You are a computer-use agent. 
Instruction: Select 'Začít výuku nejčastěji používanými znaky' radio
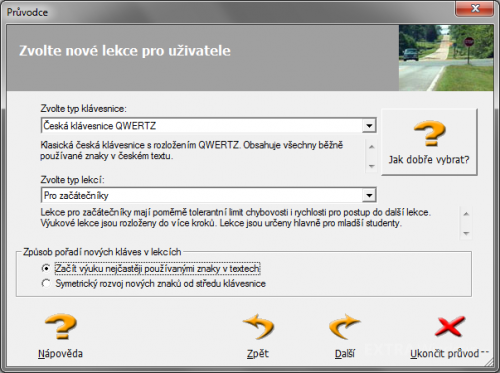(46, 268)
